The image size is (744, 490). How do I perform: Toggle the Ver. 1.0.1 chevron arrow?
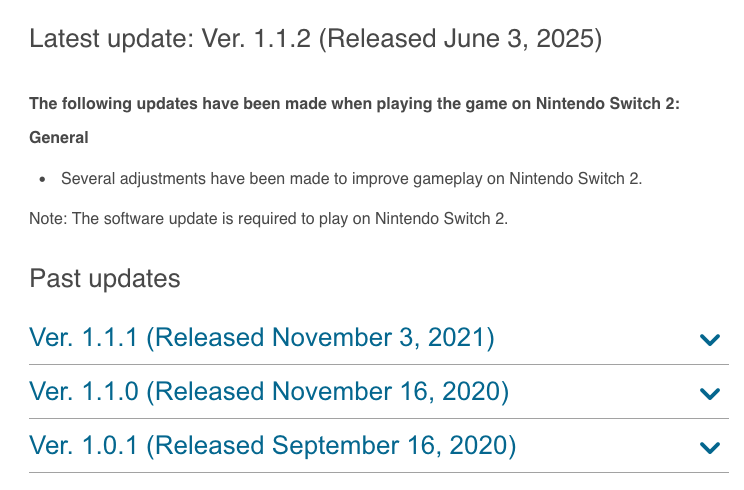(710, 447)
